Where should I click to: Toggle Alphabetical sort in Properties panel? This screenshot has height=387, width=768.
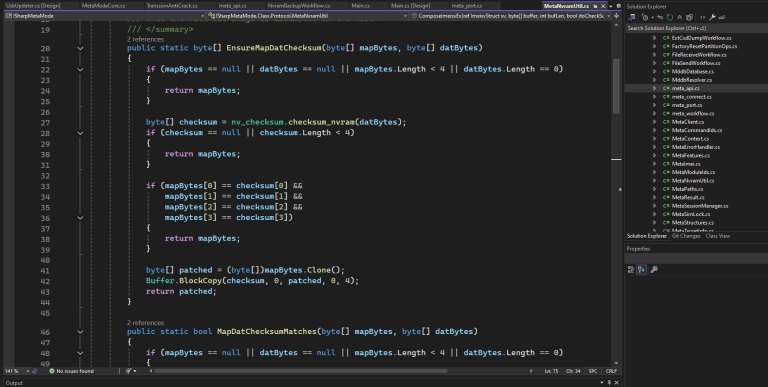point(641,269)
